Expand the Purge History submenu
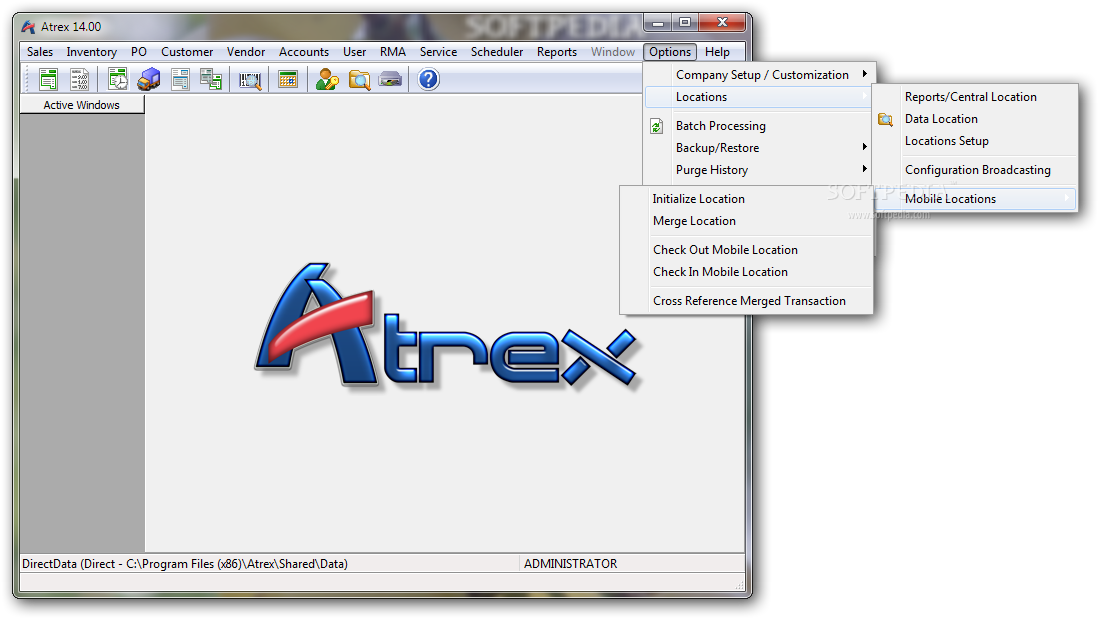The image size is (1099, 619). [759, 170]
